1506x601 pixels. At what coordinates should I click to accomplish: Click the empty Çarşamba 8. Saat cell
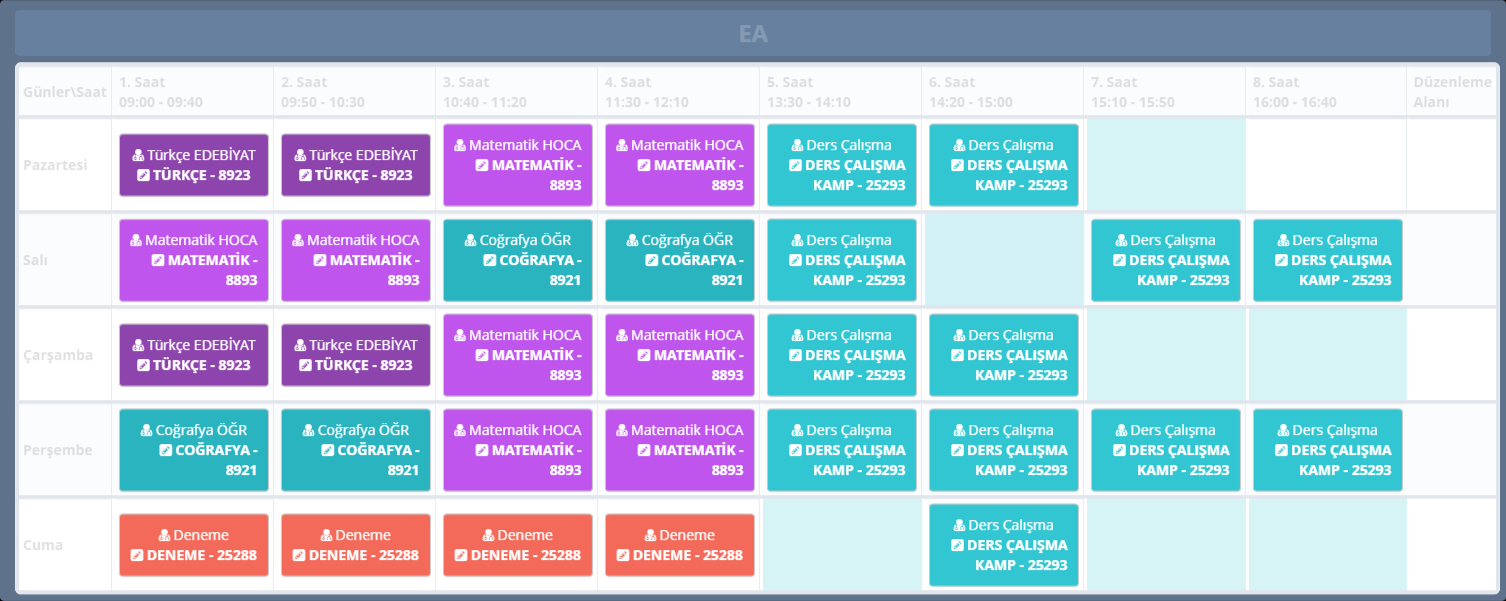(x=1327, y=355)
